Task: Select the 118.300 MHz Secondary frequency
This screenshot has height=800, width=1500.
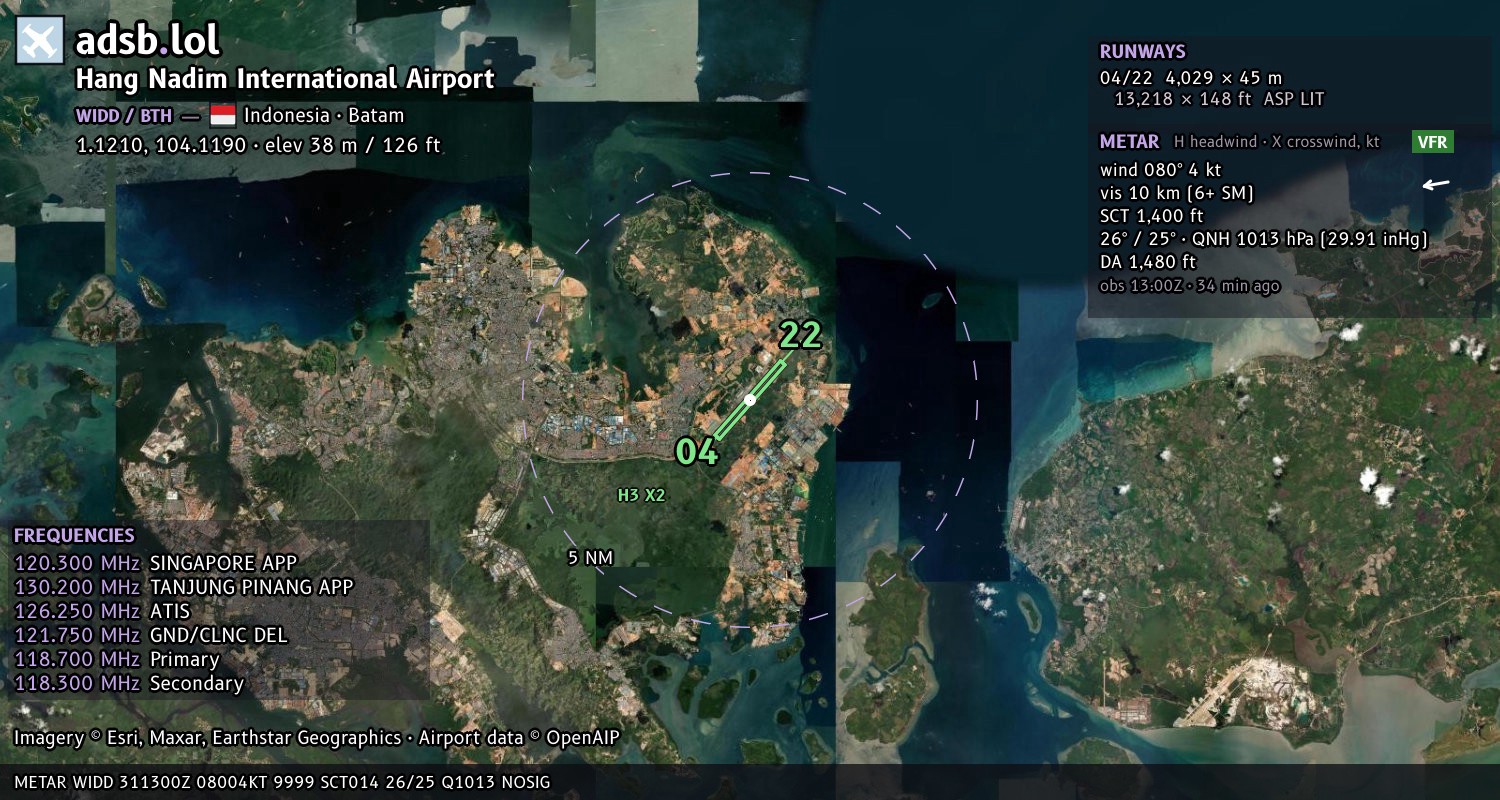Action: click(128, 683)
